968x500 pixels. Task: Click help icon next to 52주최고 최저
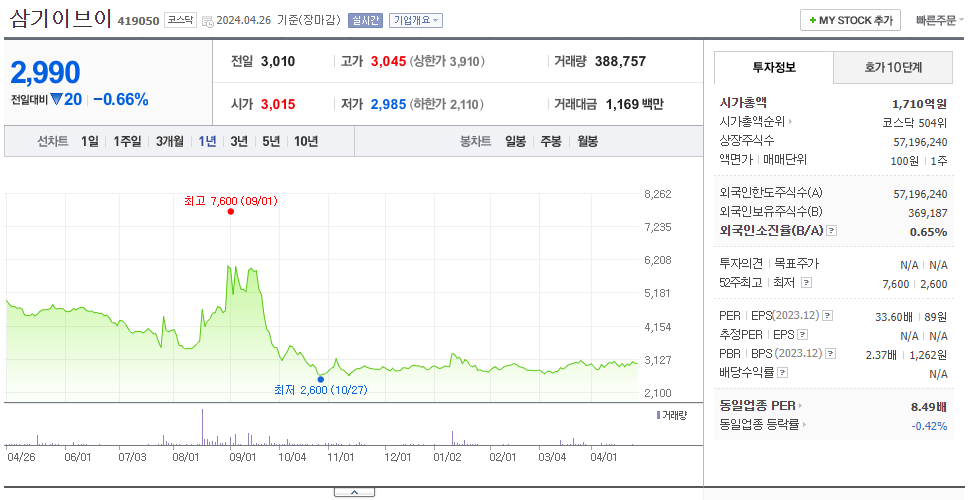coord(806,283)
